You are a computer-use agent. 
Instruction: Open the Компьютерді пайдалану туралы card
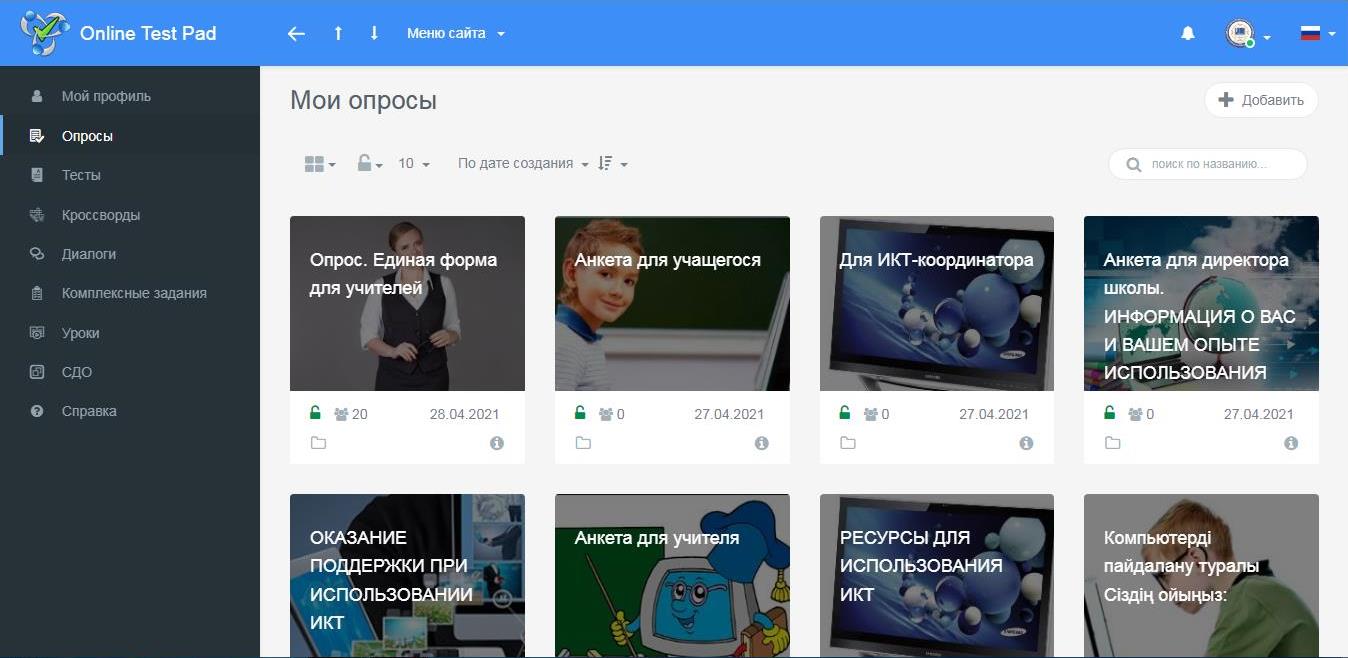click(1201, 576)
